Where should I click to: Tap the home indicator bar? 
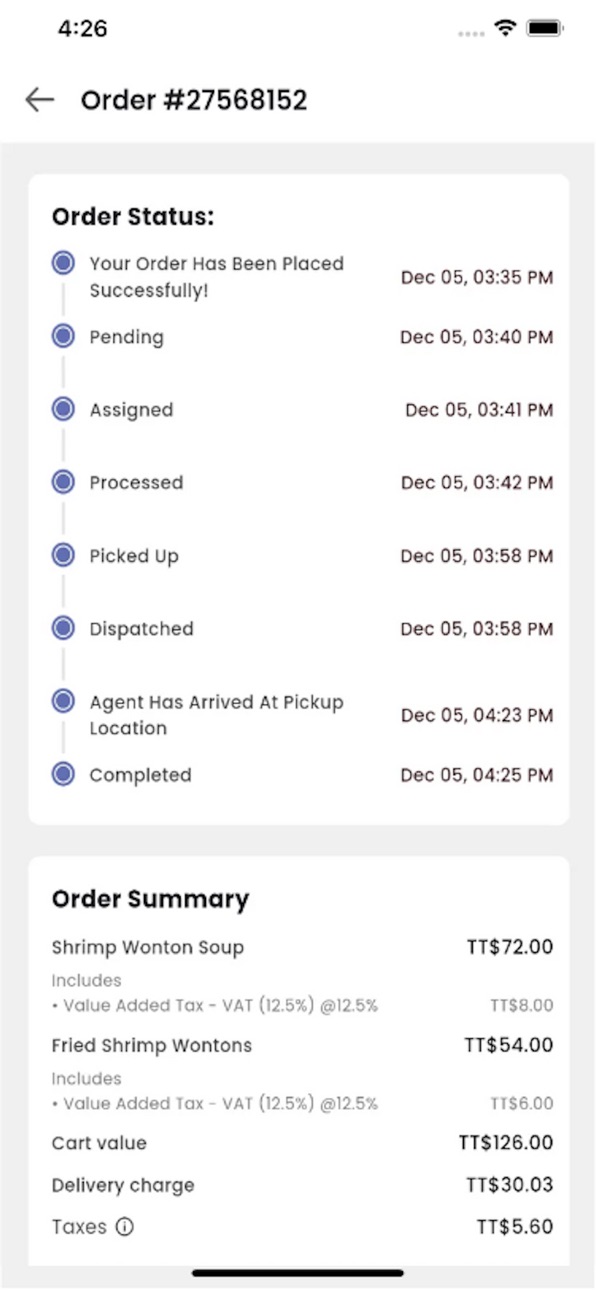click(x=298, y=1273)
